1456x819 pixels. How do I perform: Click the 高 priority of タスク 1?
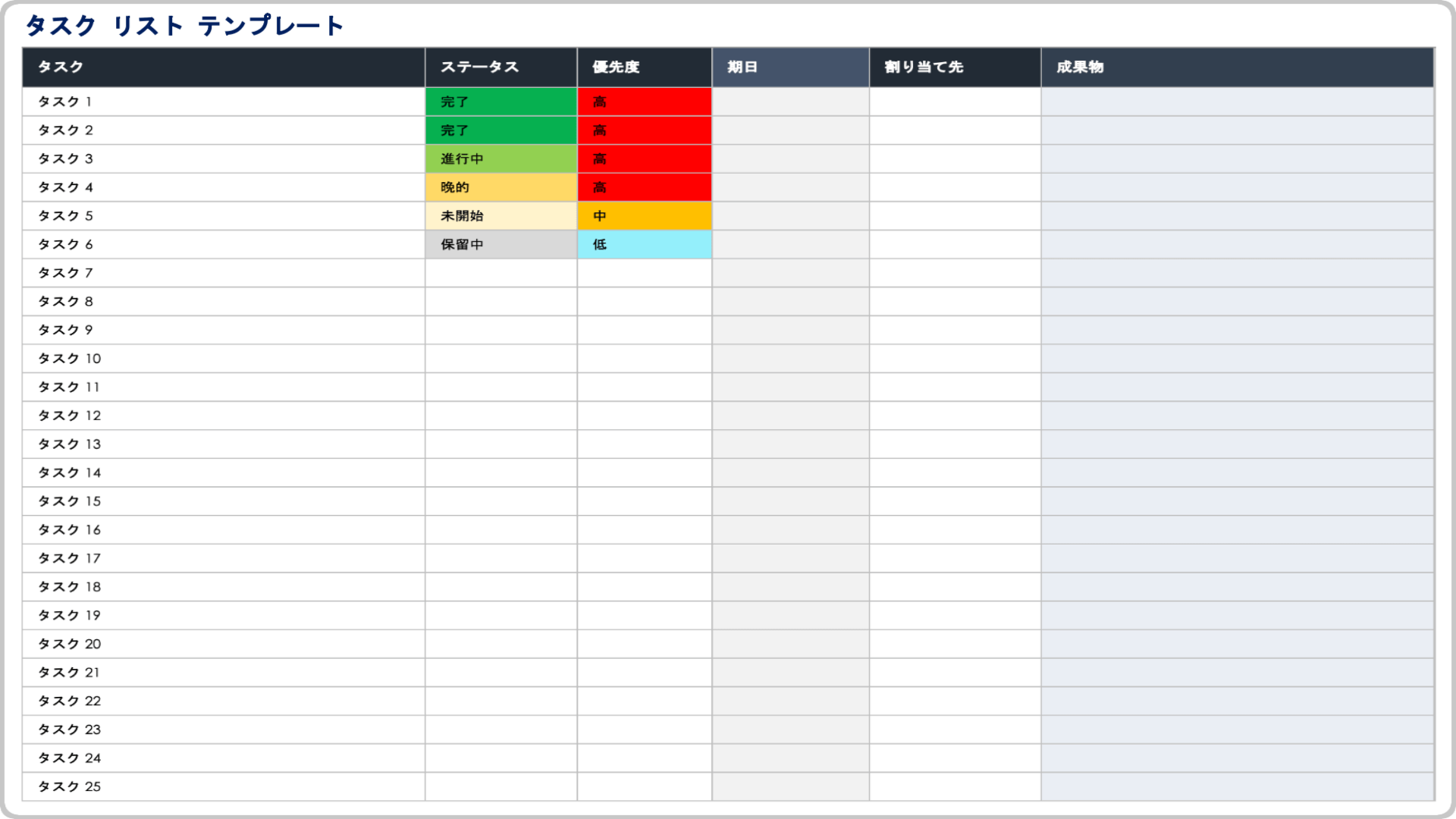click(x=645, y=102)
